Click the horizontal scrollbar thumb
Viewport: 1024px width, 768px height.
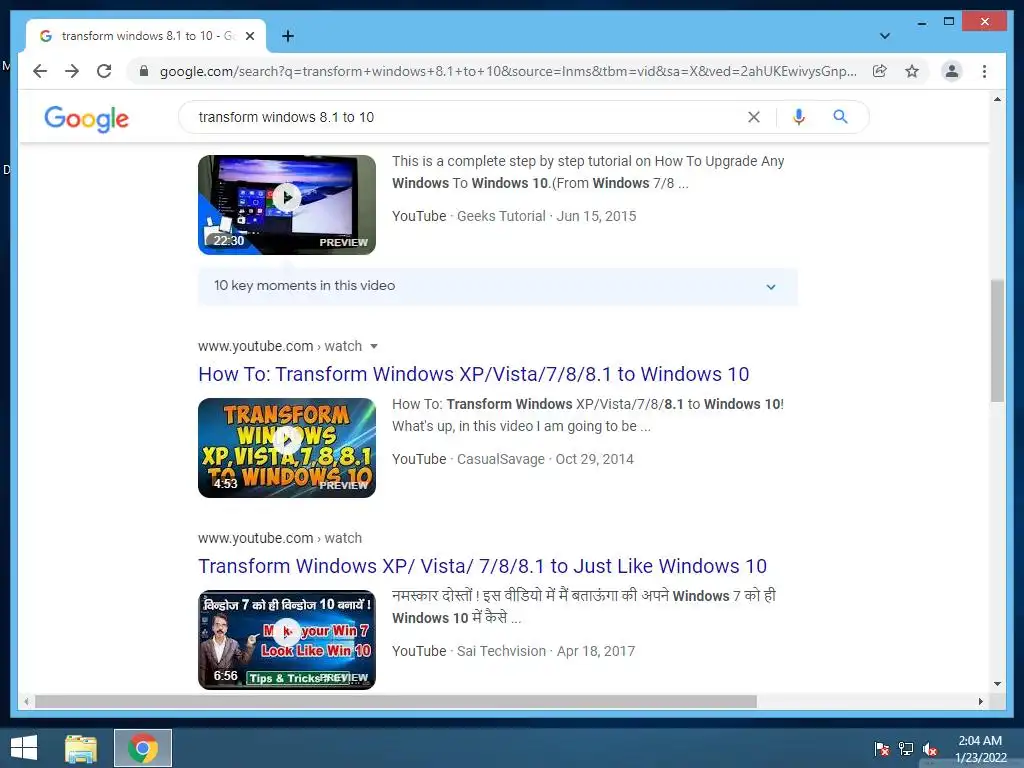396,701
